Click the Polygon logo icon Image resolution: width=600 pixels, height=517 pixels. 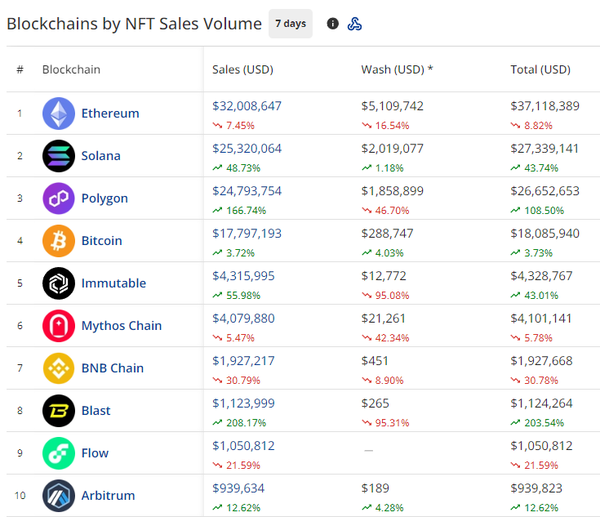58,198
